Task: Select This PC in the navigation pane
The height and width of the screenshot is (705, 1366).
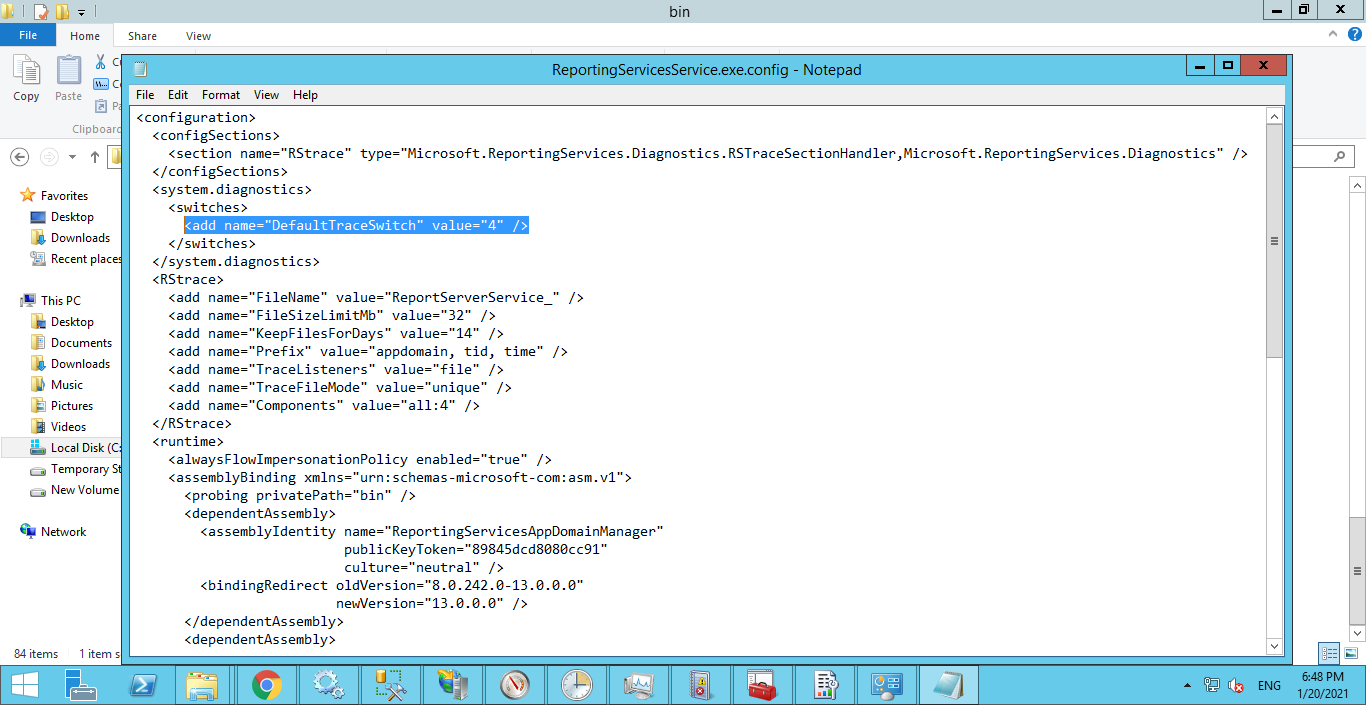Action: pos(60,301)
